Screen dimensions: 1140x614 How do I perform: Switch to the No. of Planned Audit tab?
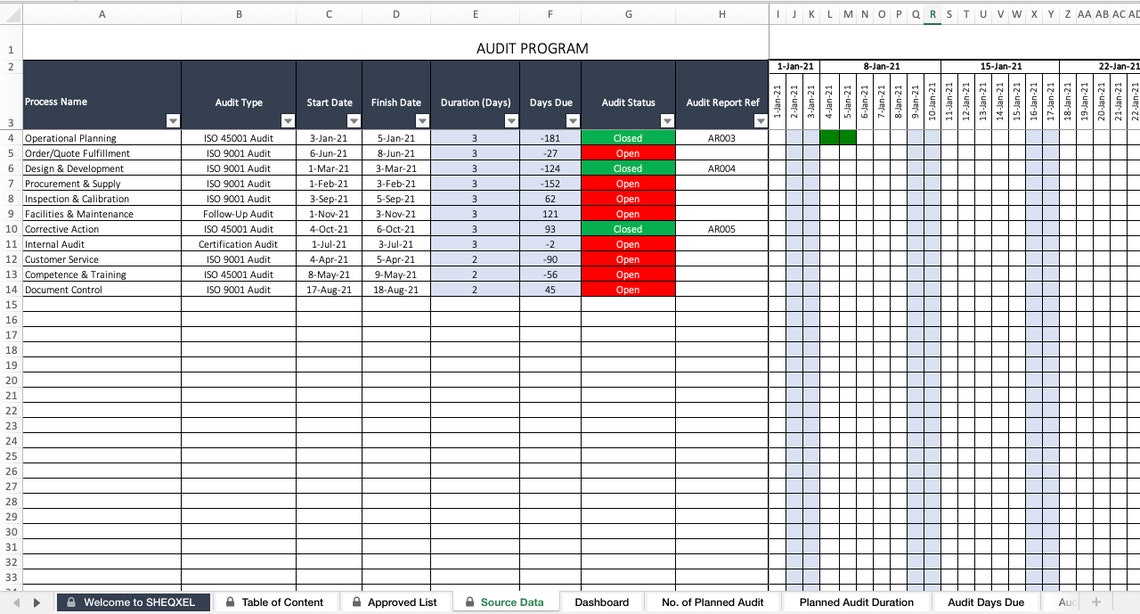[x=713, y=602]
